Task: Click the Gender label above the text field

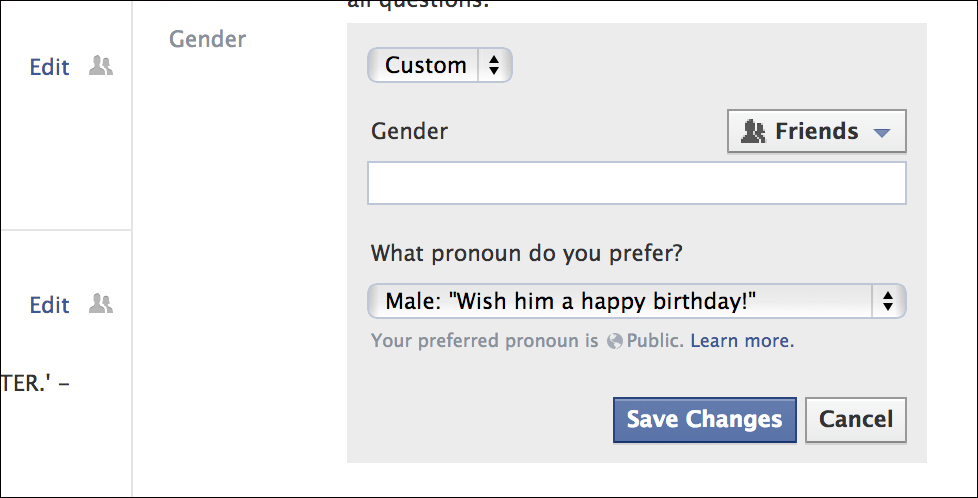Action: coord(409,131)
